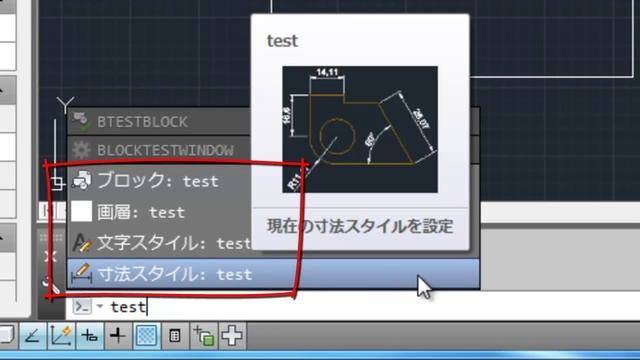This screenshot has height=360, width=640.
Task: Toggle Dynamic Input in status bar
Action: click(x=90, y=336)
